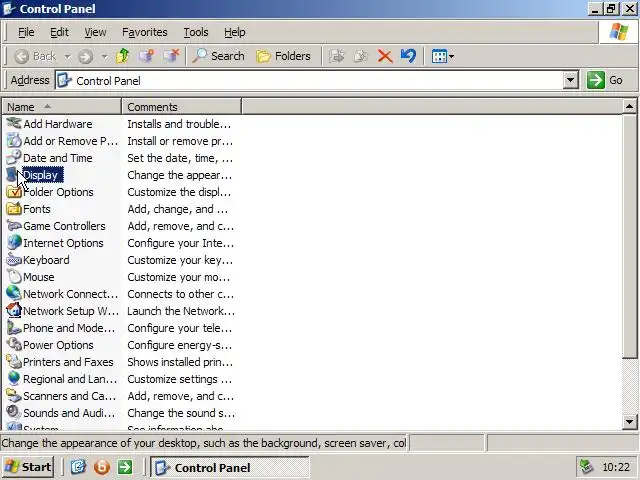Click the Control Panel taskbar button

coord(230,467)
